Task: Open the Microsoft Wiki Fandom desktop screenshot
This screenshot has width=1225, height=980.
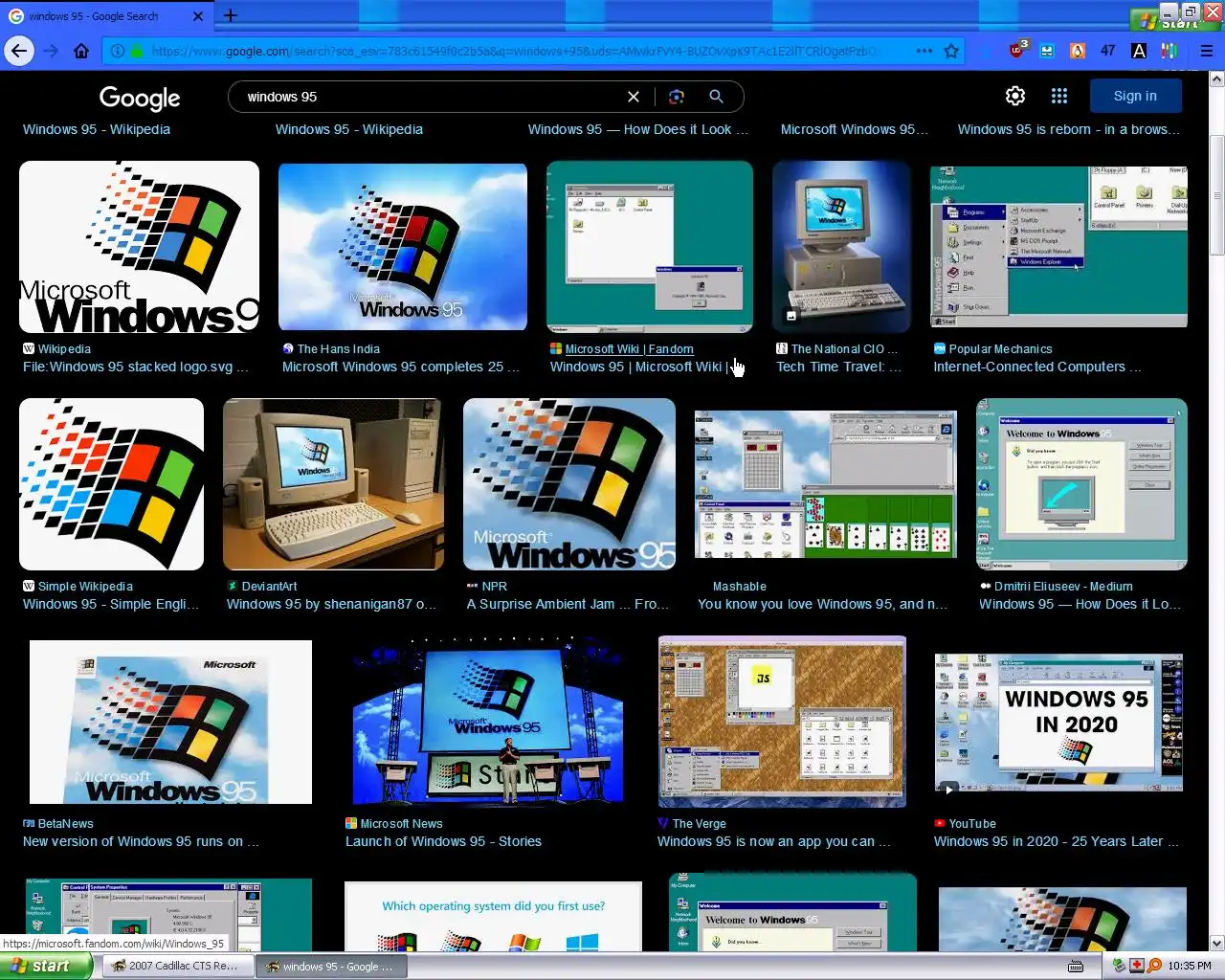Action: pos(650,247)
